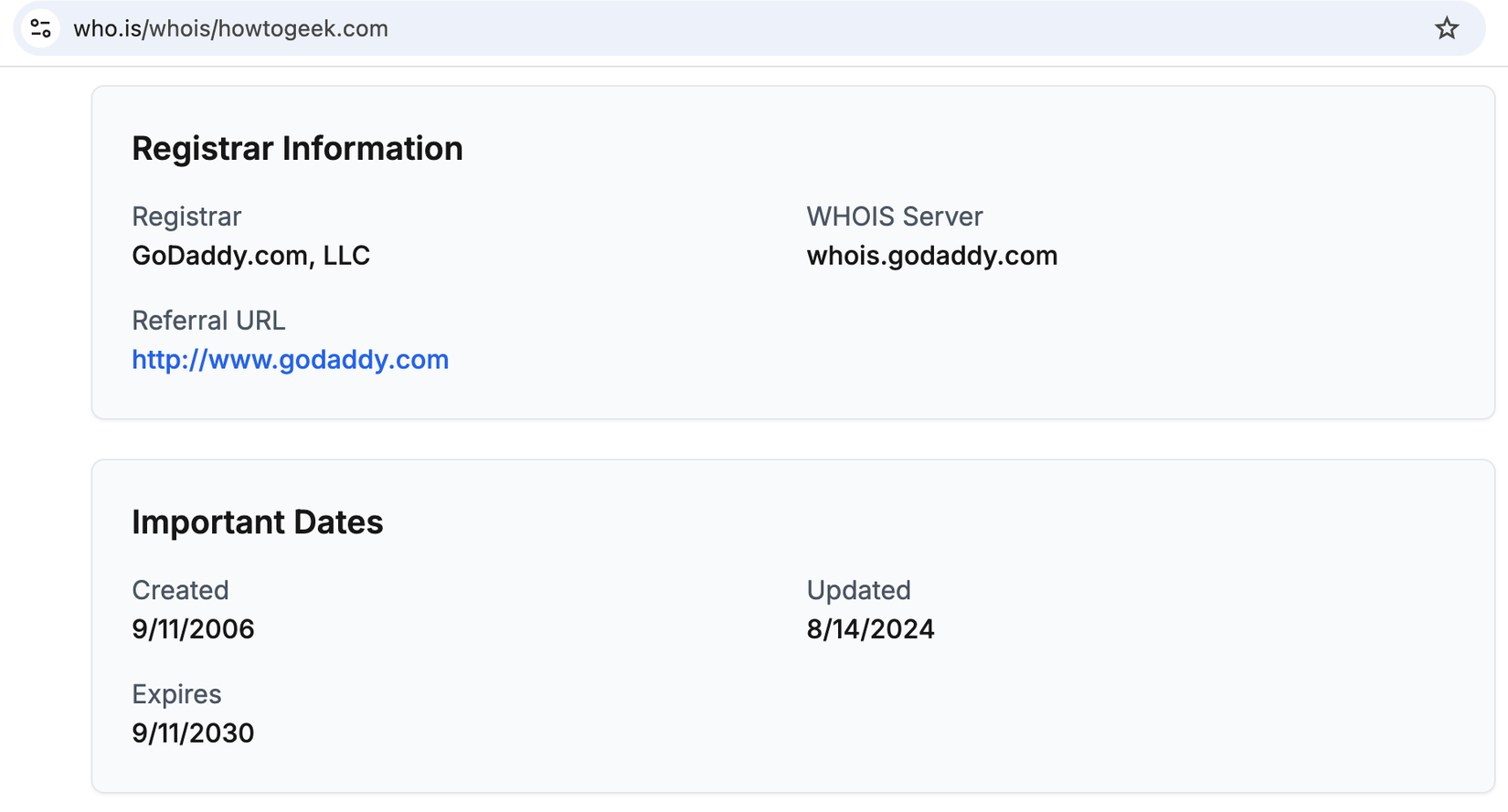Select the URL who.is/whois/howtogeek.com
Image resolution: width=1508 pixels, height=812 pixels.
230,28
